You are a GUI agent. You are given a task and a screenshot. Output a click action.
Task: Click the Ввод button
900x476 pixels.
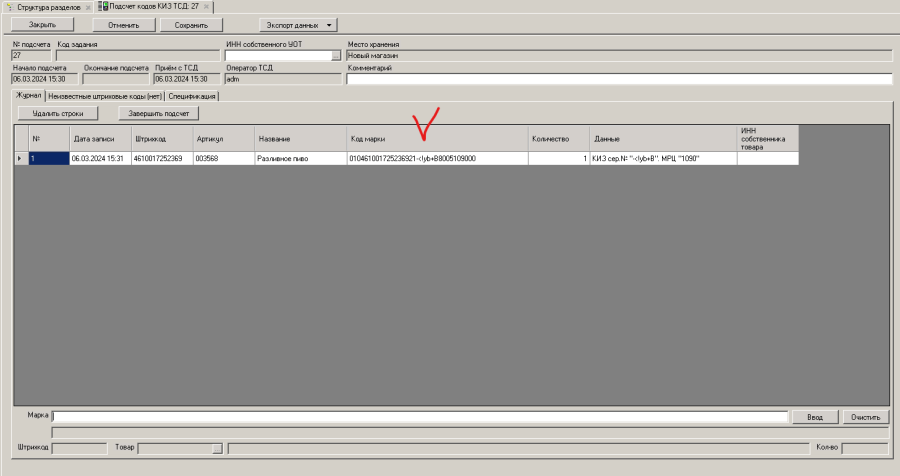[x=815, y=417]
